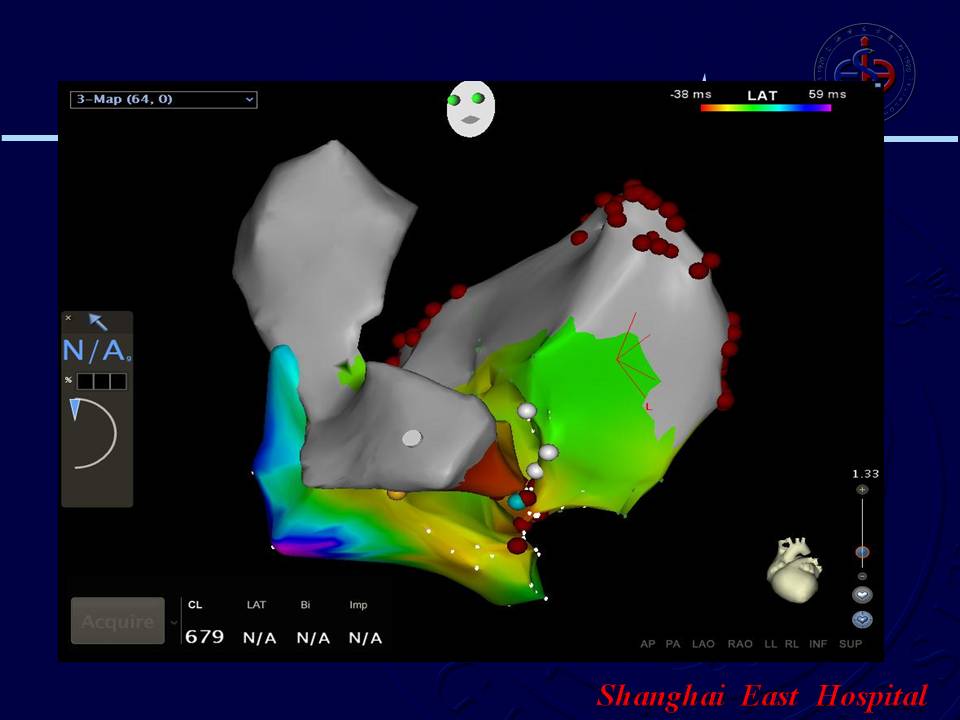Click the CL value 679

[x=204, y=637]
